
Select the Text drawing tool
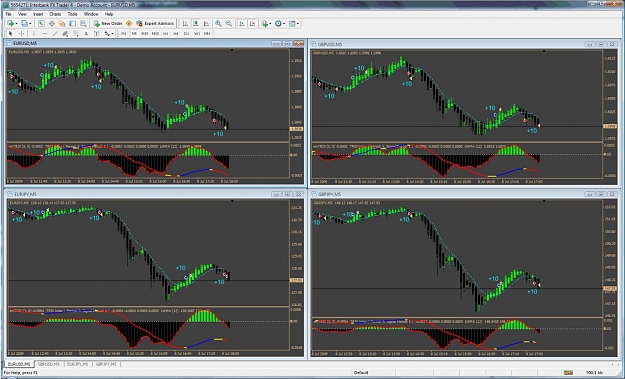(86, 33)
